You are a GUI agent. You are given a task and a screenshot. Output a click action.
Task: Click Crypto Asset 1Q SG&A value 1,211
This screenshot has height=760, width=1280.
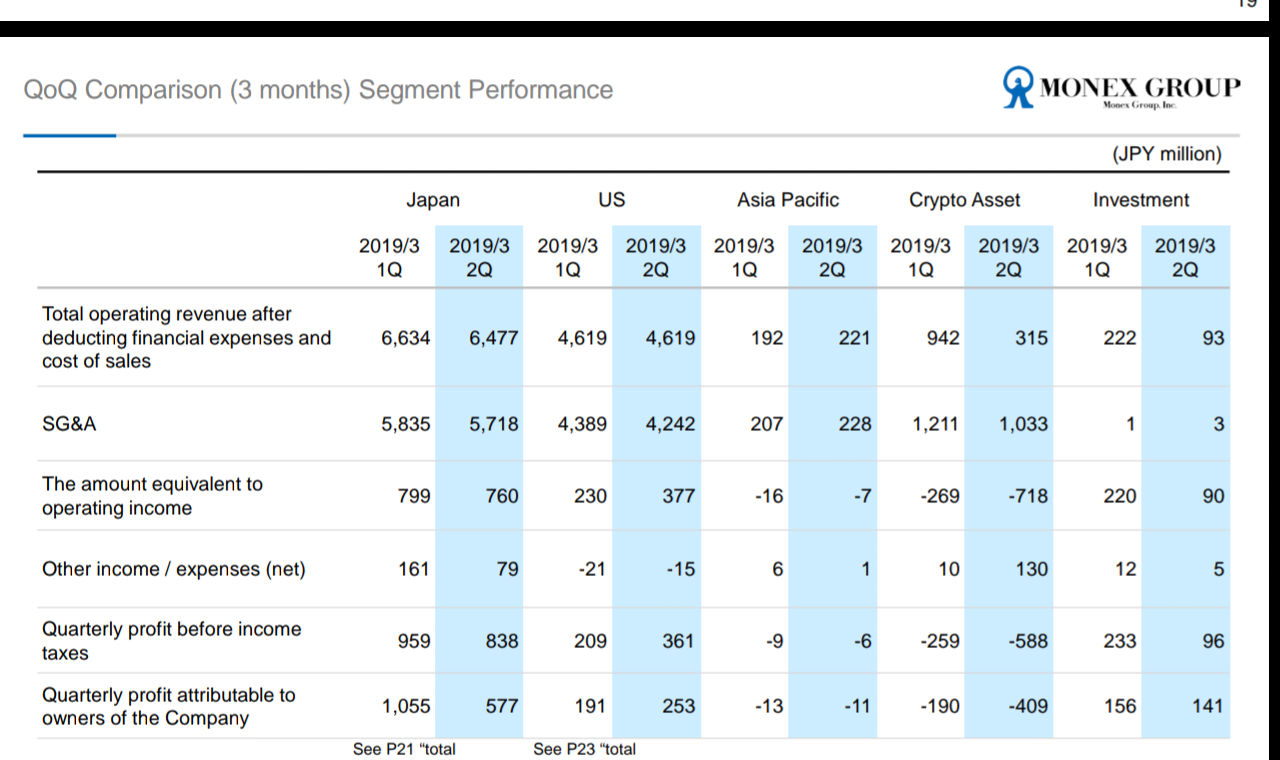point(935,424)
